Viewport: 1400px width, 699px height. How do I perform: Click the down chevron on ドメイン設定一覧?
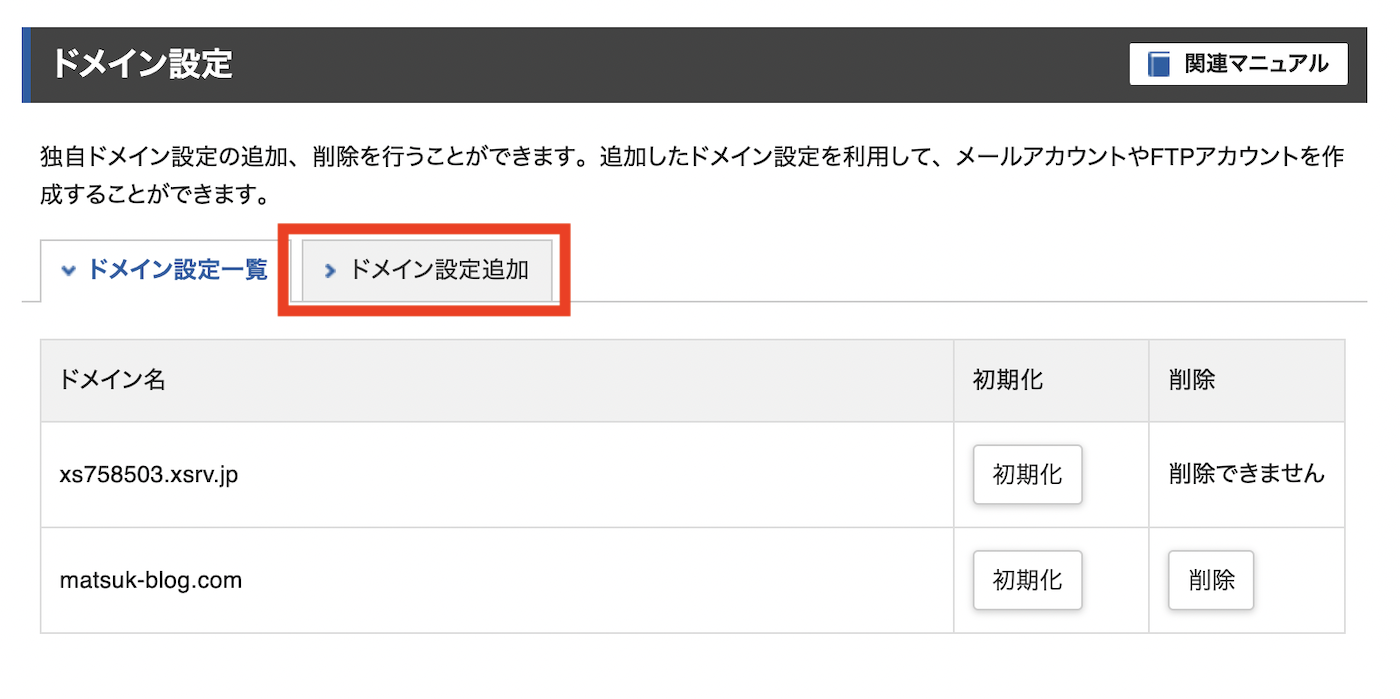68,271
